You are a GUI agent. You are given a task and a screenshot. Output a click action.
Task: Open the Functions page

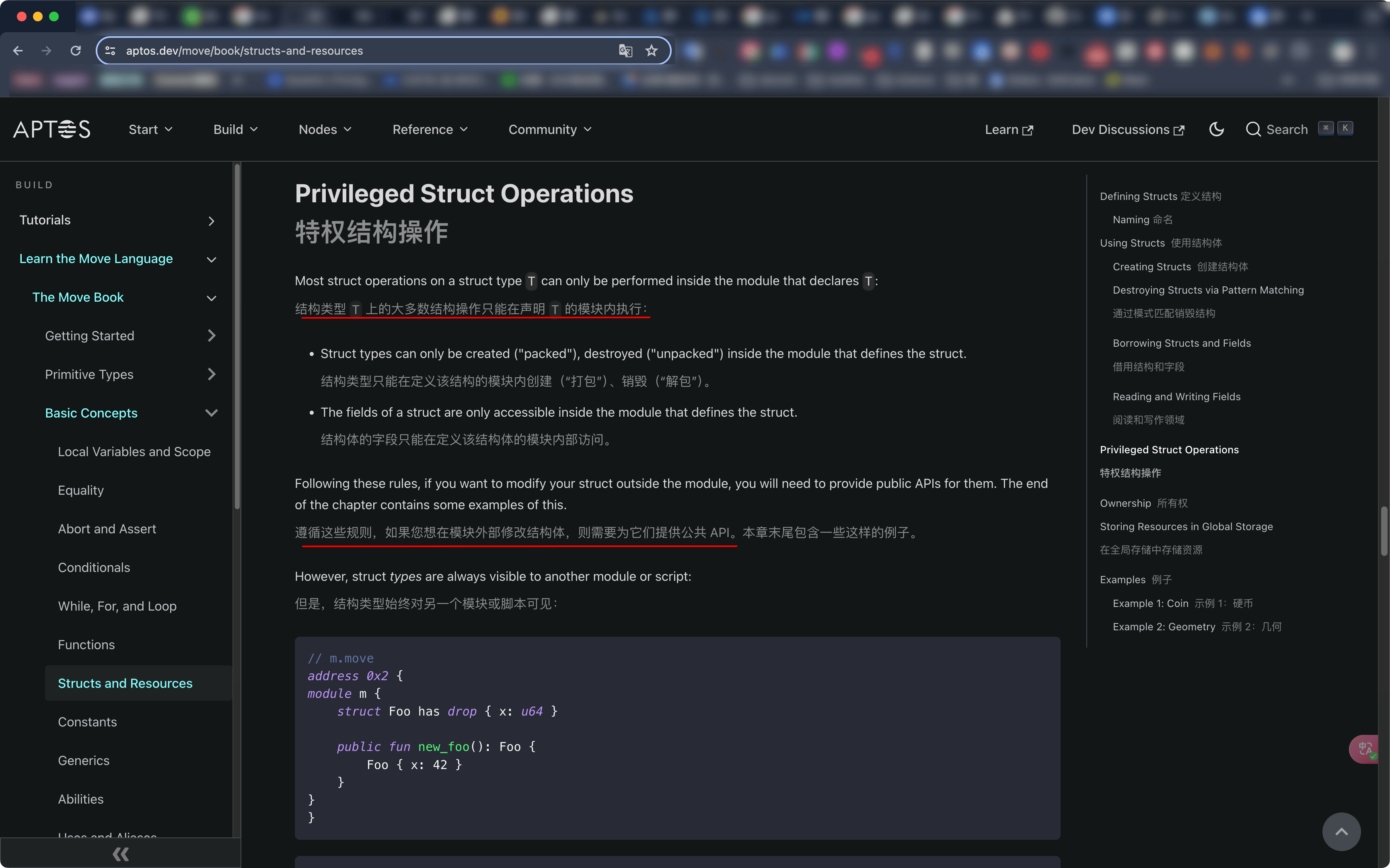(86, 644)
